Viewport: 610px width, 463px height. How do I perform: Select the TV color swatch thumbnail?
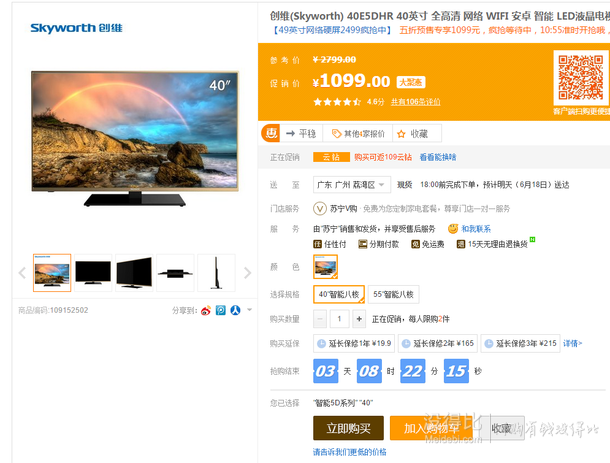(325, 267)
